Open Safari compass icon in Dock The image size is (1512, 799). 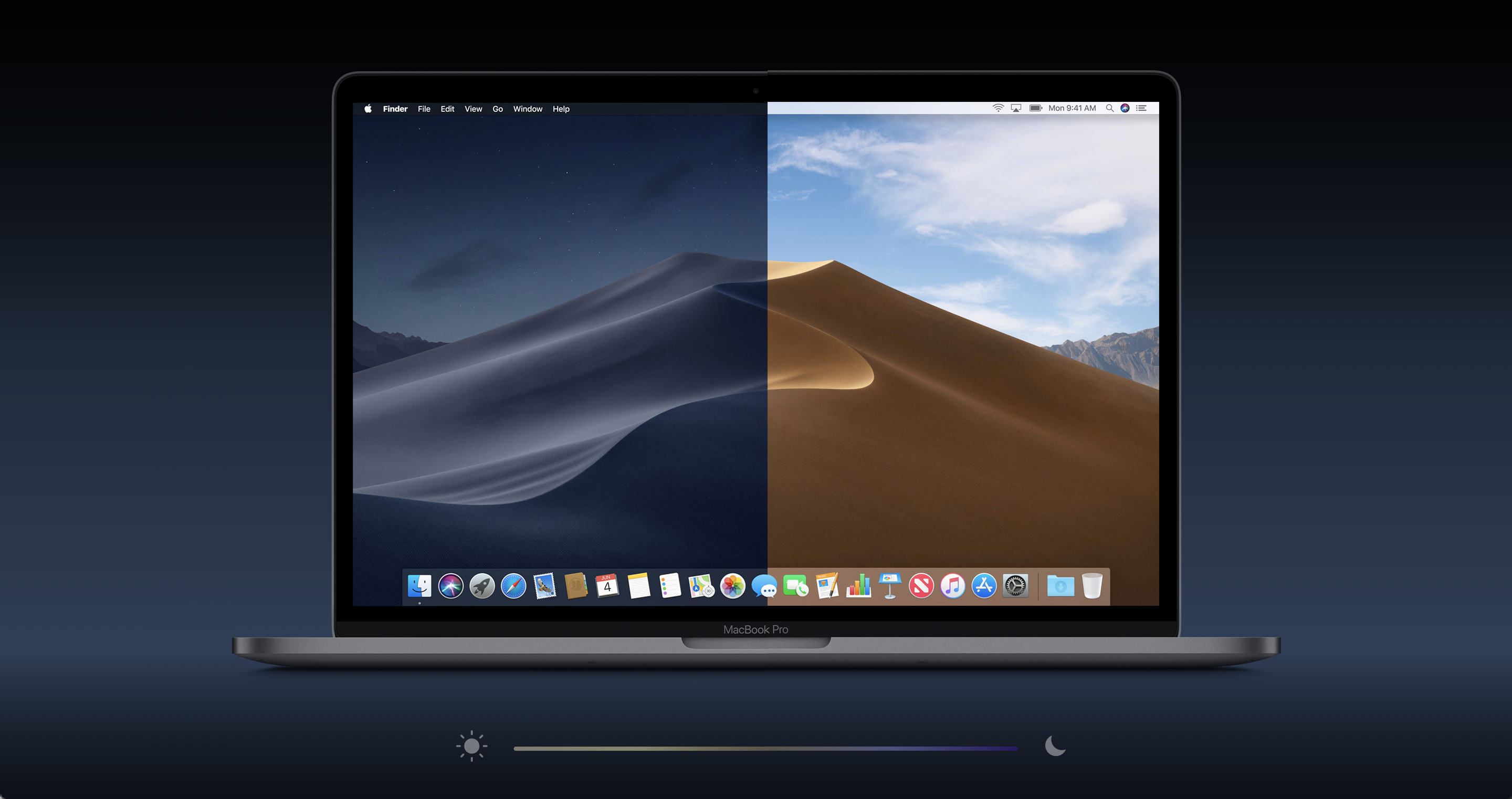coord(513,586)
